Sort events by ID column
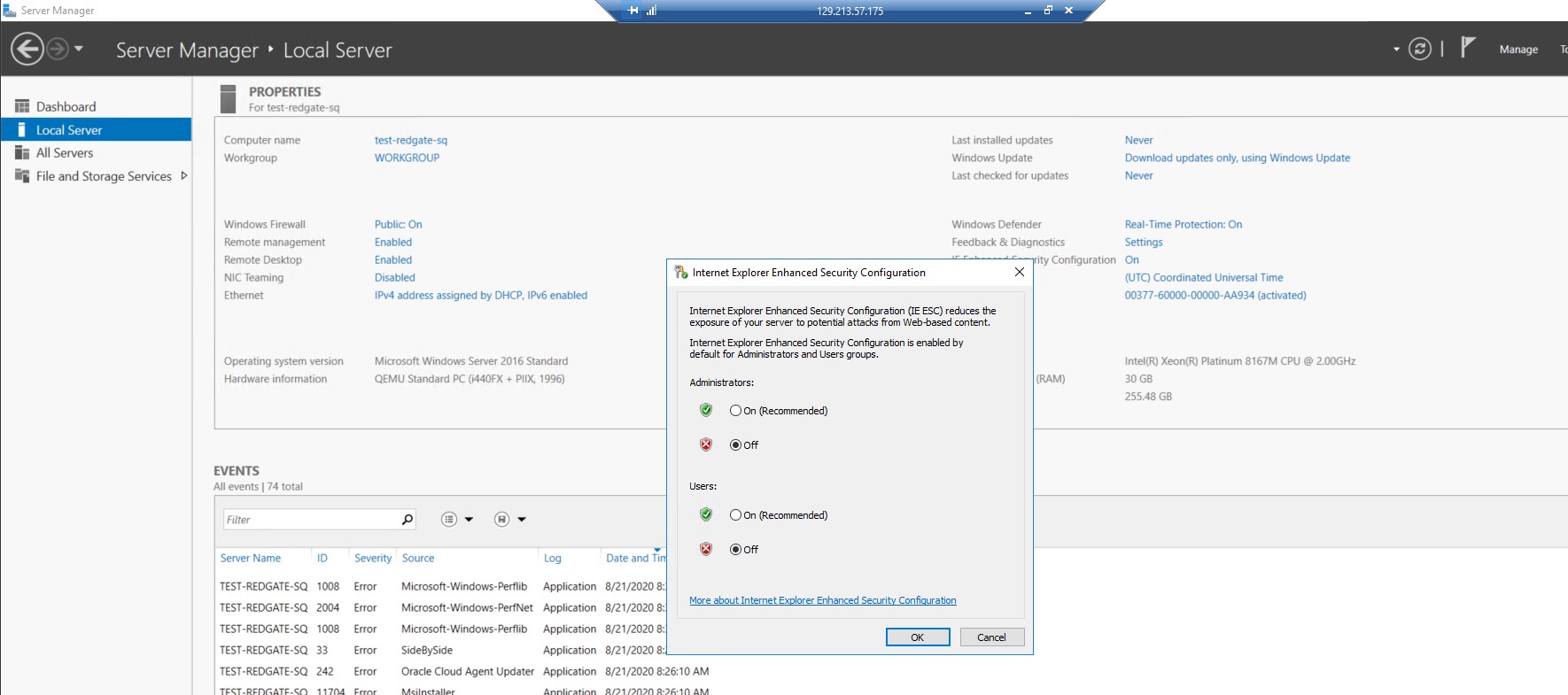The width and height of the screenshot is (1568, 695). click(x=322, y=558)
